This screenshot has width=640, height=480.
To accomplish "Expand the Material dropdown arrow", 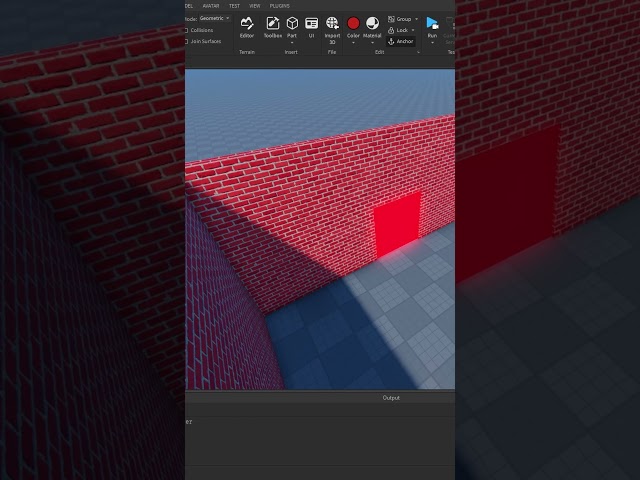I will click(372, 42).
